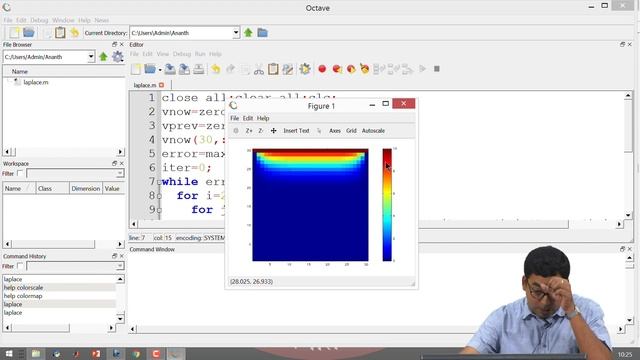Image resolution: width=640 pixels, height=360 pixels.
Task: Click the Stop debugging square icon
Action: point(437,69)
